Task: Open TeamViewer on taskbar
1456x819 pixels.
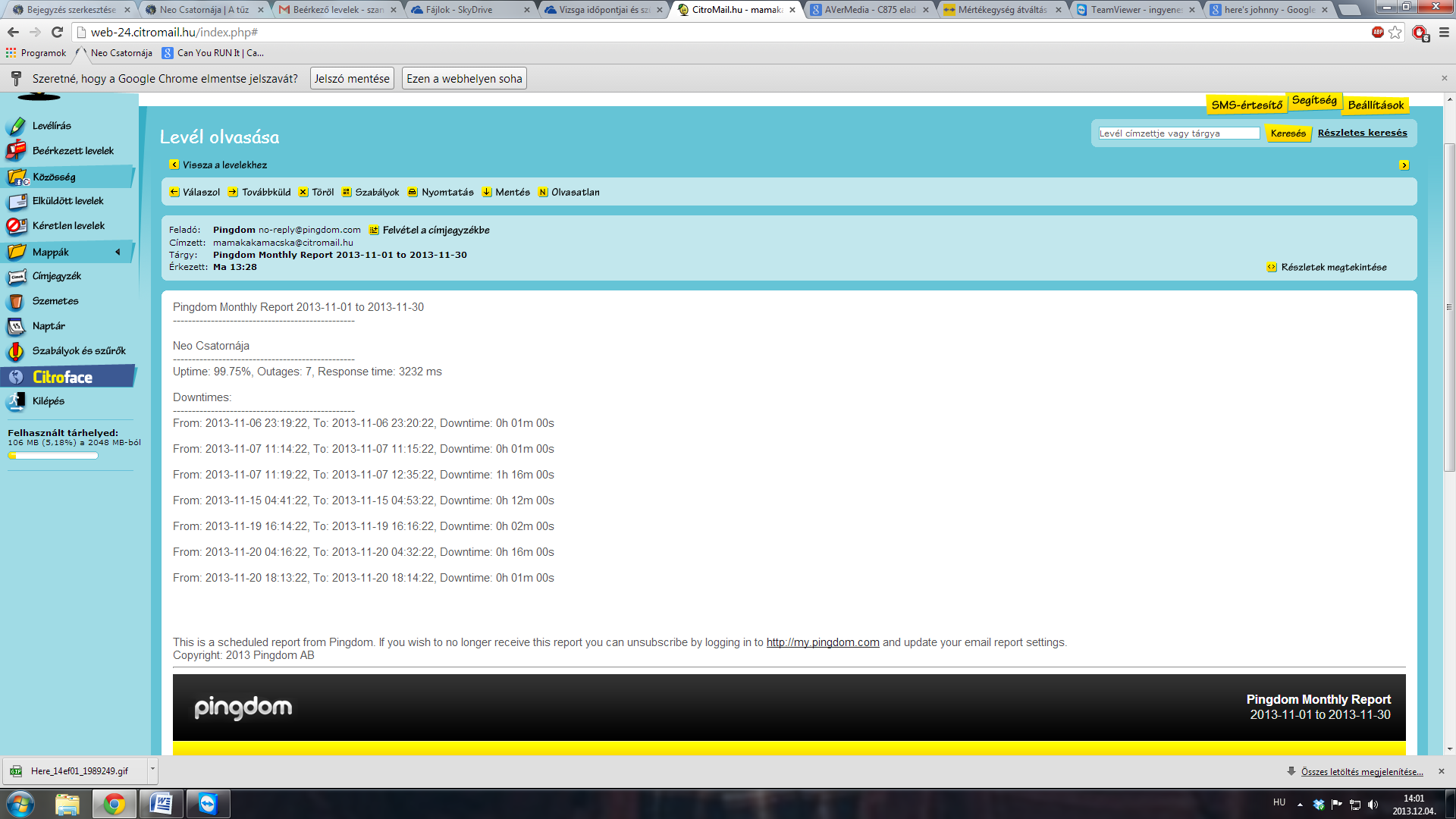Action: point(208,804)
